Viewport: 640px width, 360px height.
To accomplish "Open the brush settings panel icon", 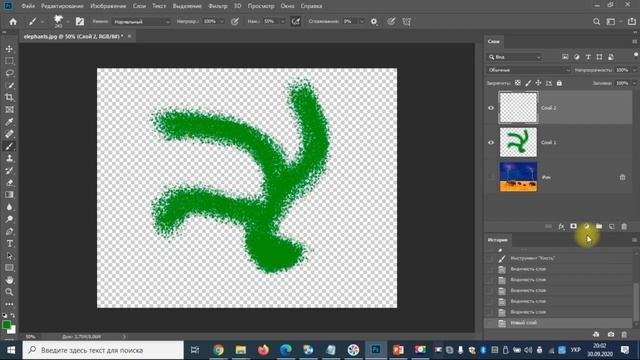I will point(80,22).
